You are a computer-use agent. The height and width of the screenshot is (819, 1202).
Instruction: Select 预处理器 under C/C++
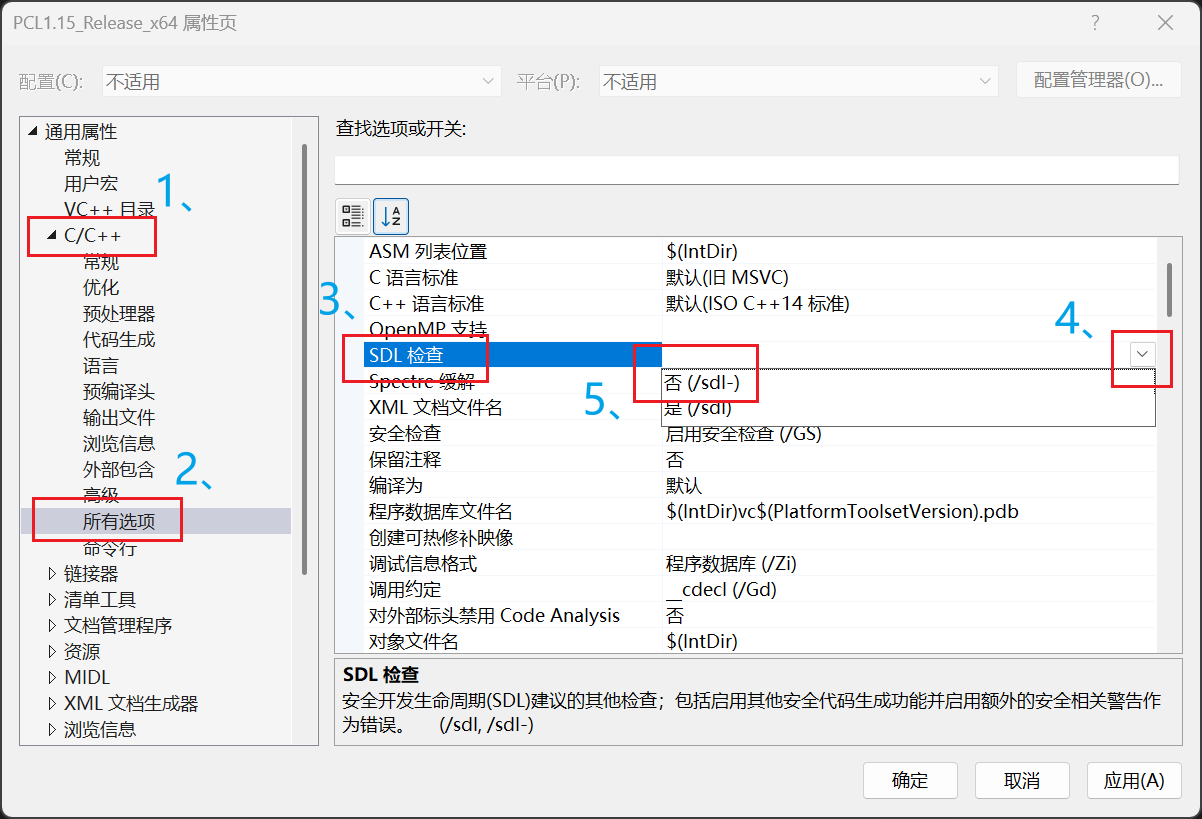[x=119, y=313]
